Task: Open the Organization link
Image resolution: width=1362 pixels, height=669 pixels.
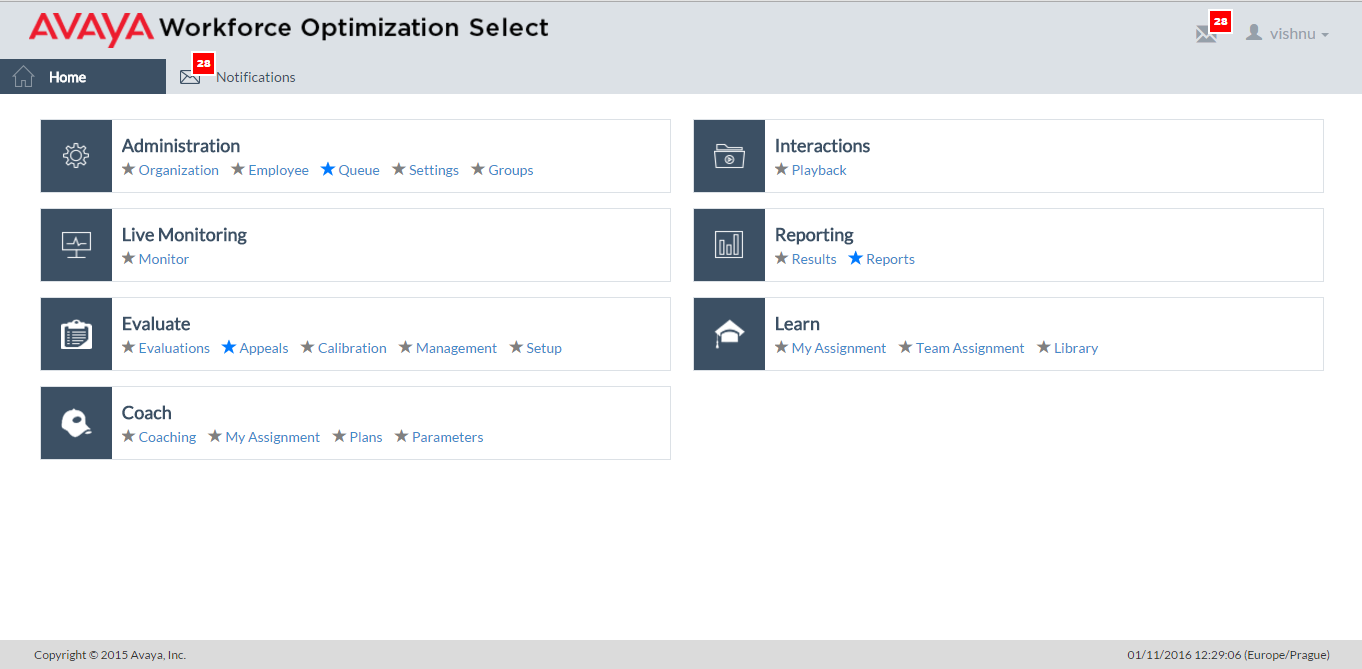Action: [x=179, y=170]
